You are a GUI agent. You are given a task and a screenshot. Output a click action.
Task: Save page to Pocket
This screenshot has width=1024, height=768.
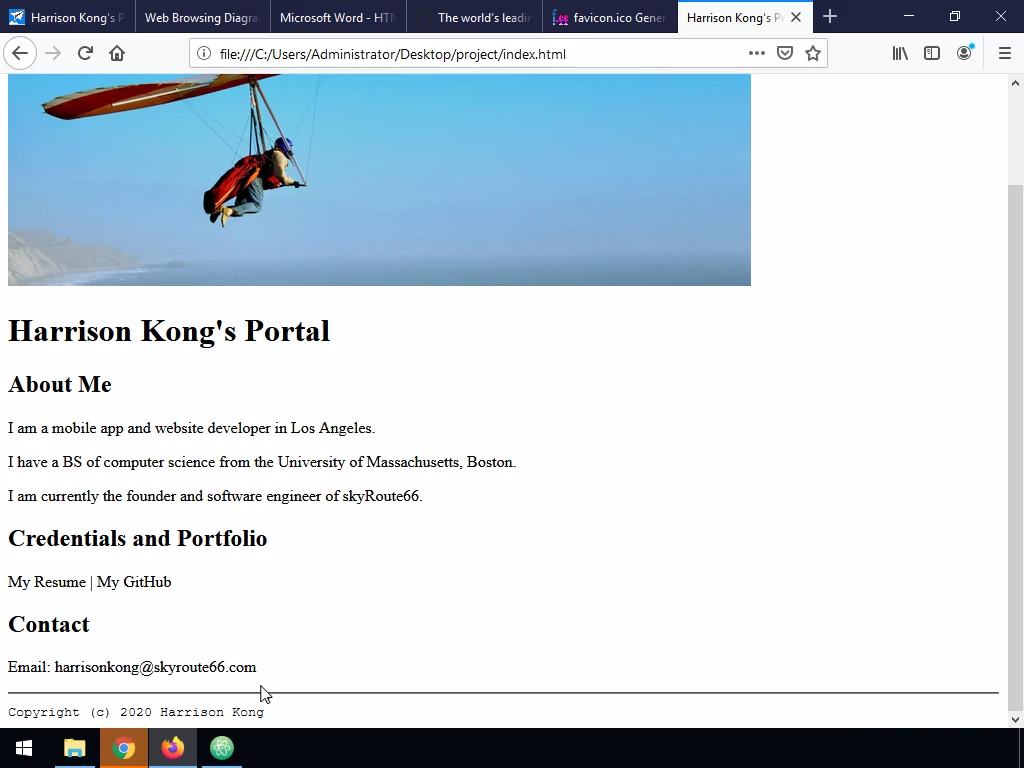point(785,54)
